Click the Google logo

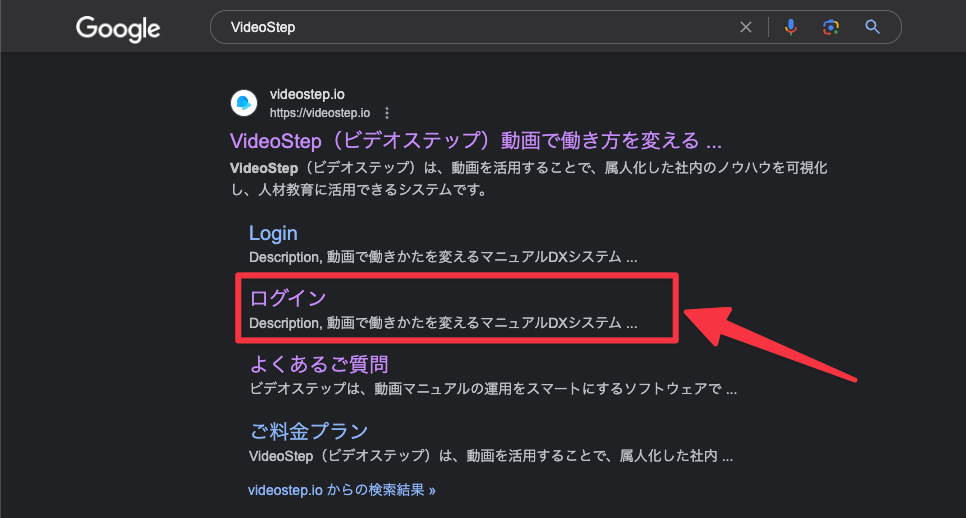click(x=118, y=28)
